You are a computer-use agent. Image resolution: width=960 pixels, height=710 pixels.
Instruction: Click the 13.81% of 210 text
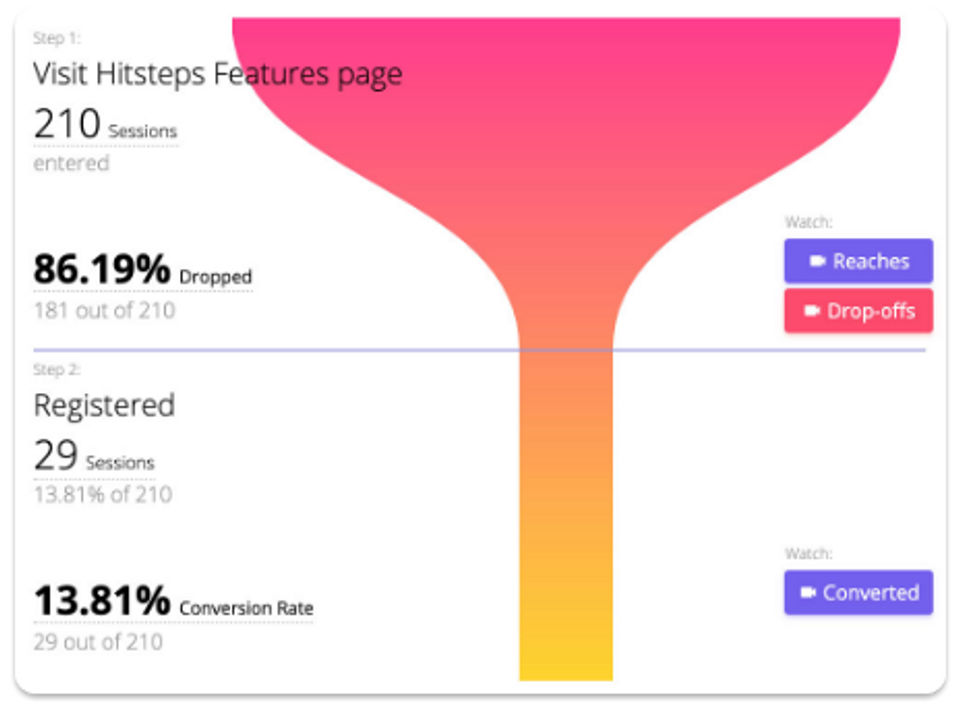coord(102,494)
